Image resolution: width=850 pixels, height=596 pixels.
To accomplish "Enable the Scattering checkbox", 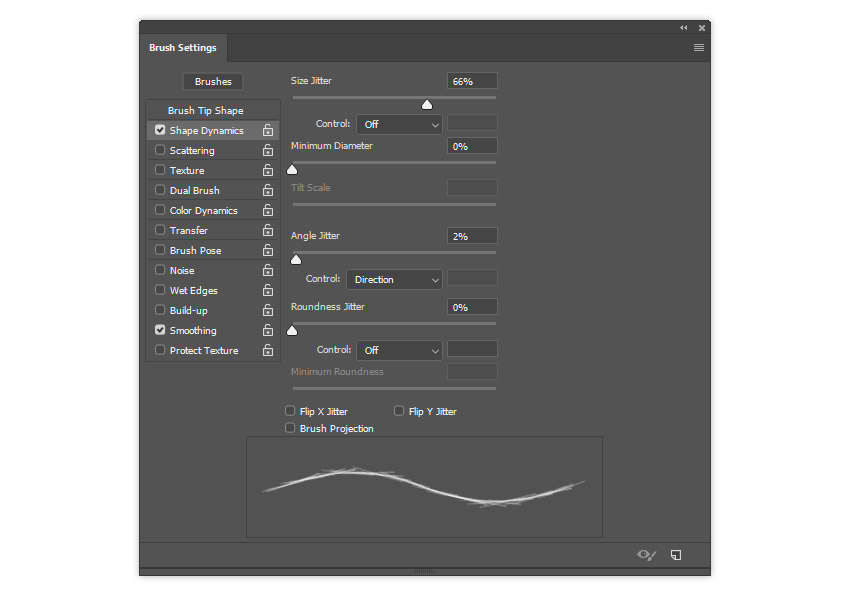I will coord(160,150).
